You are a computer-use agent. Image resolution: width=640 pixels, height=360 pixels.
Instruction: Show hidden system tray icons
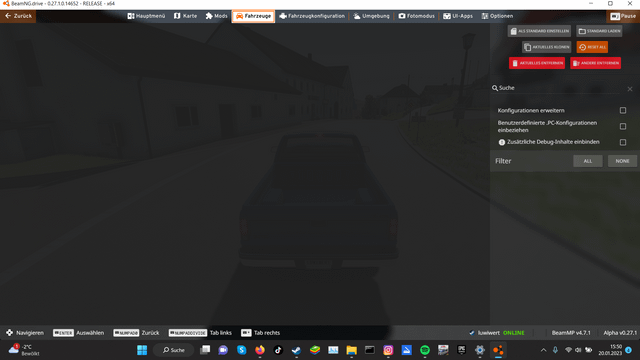pyautogui.click(x=543, y=350)
